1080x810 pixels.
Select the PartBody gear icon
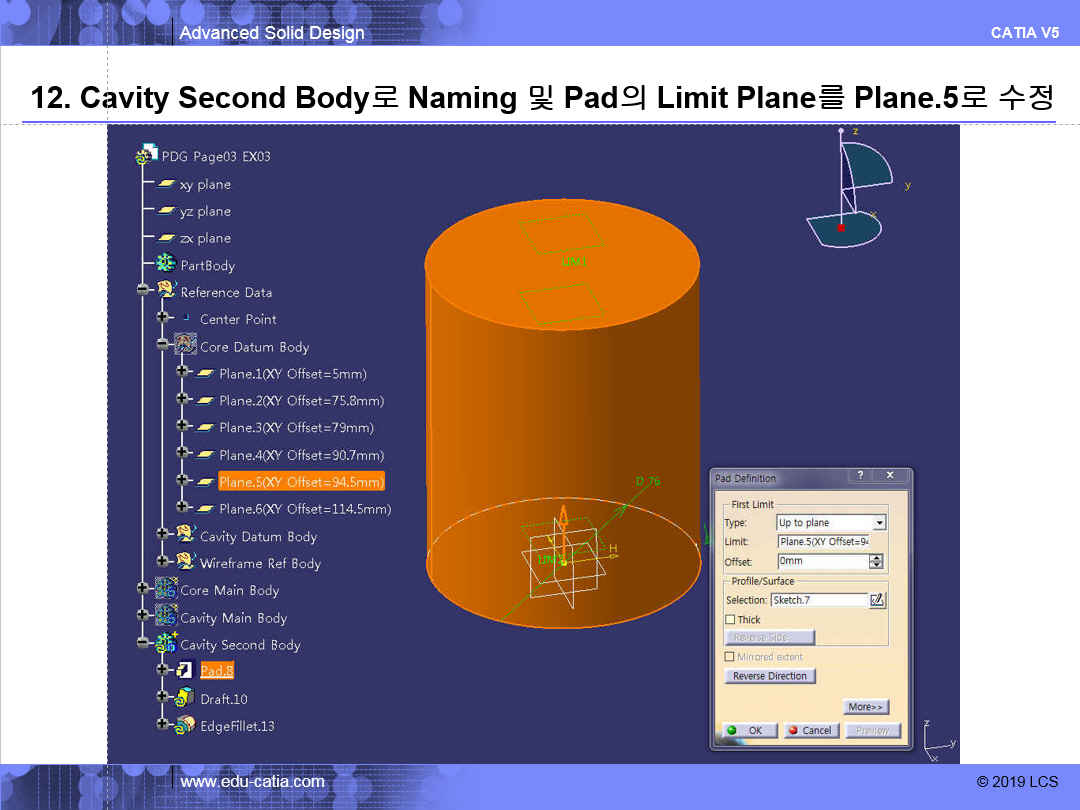pos(166,264)
